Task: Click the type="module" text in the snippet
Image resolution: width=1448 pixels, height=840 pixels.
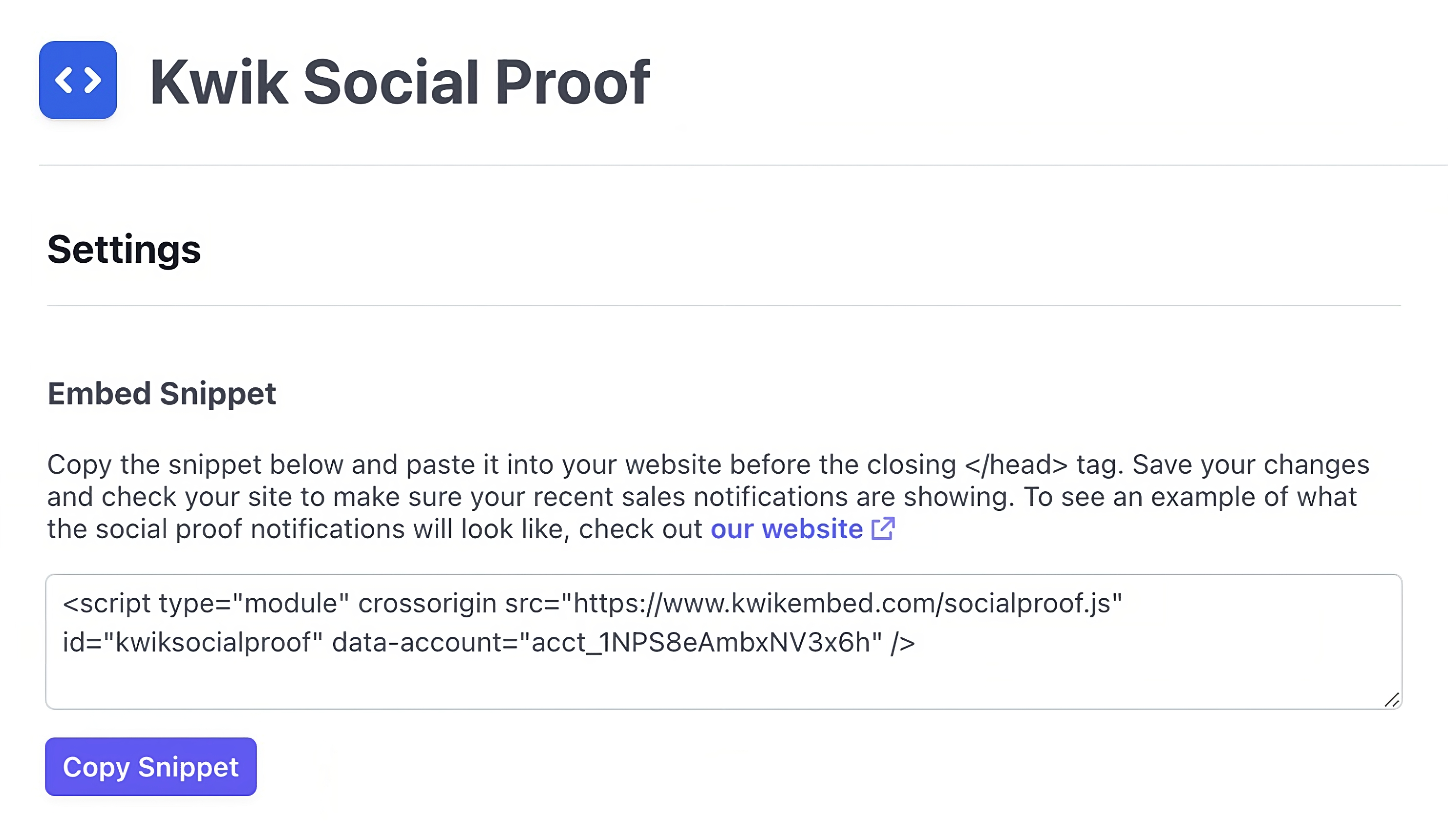Action: tap(255, 603)
